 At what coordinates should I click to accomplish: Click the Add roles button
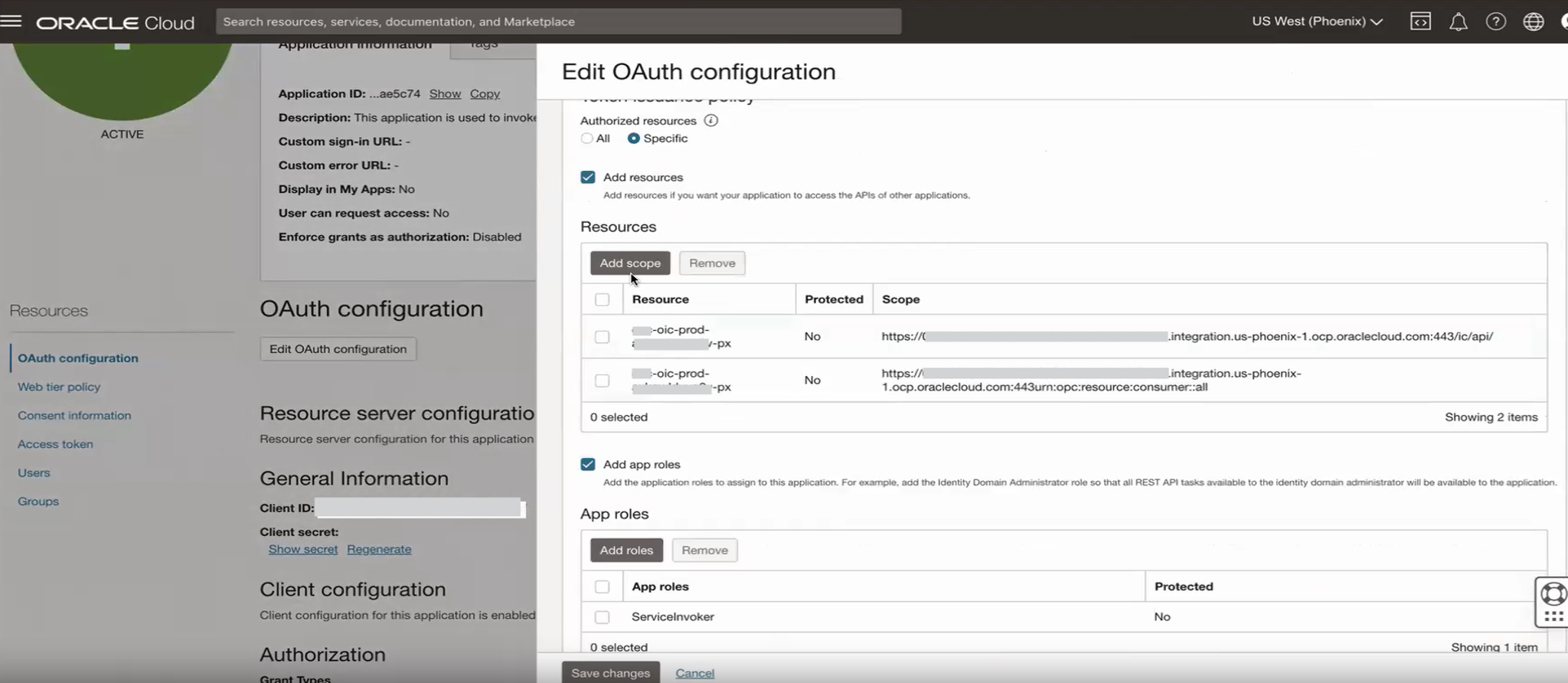tap(626, 550)
